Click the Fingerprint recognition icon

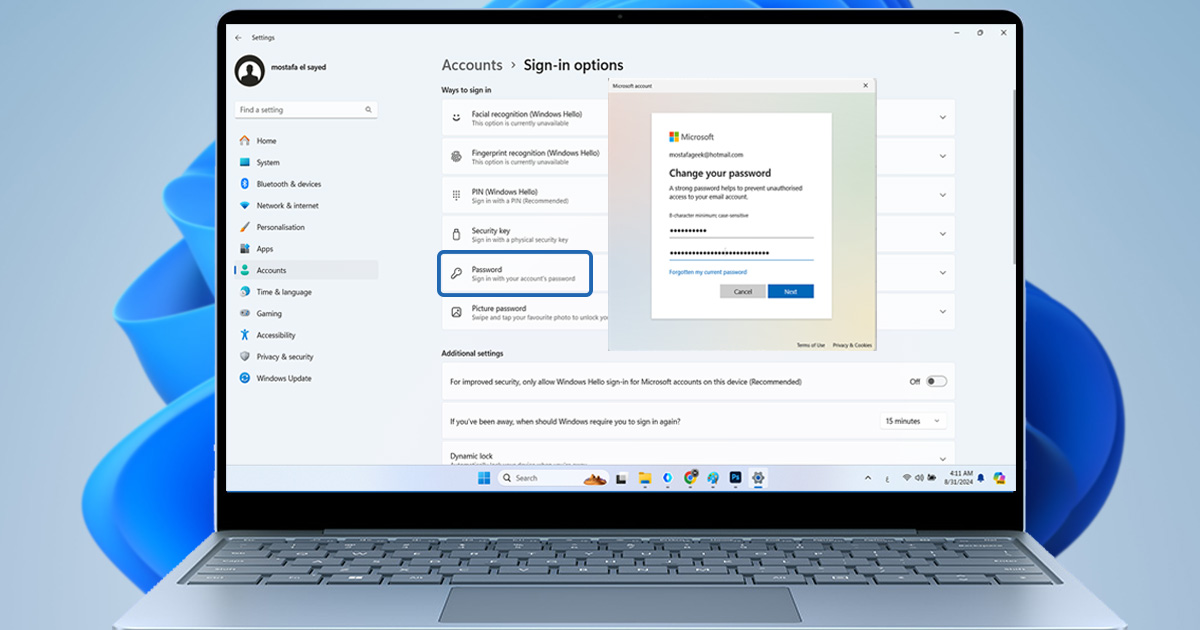(456, 157)
